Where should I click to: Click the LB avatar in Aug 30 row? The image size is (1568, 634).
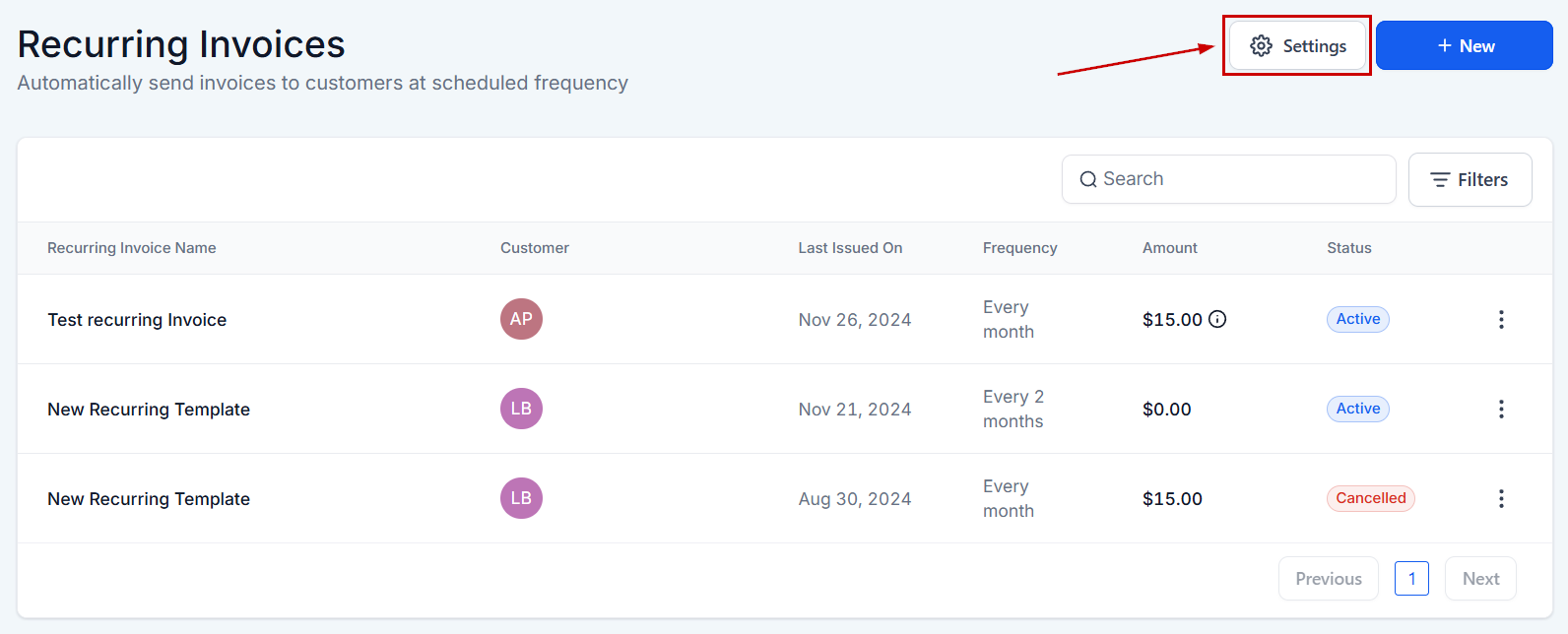coord(521,498)
